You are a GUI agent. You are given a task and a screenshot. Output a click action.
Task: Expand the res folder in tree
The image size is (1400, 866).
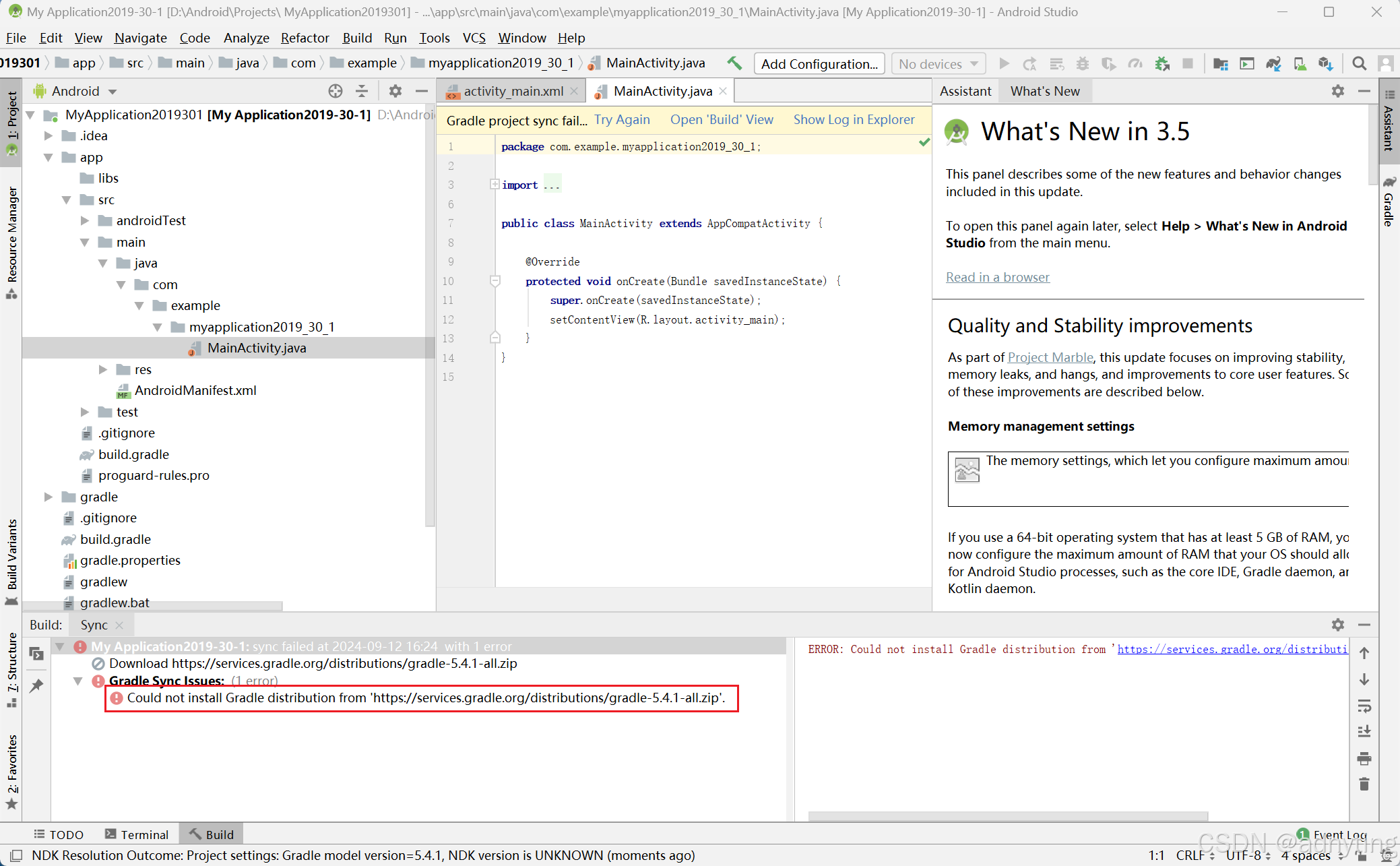(103, 369)
